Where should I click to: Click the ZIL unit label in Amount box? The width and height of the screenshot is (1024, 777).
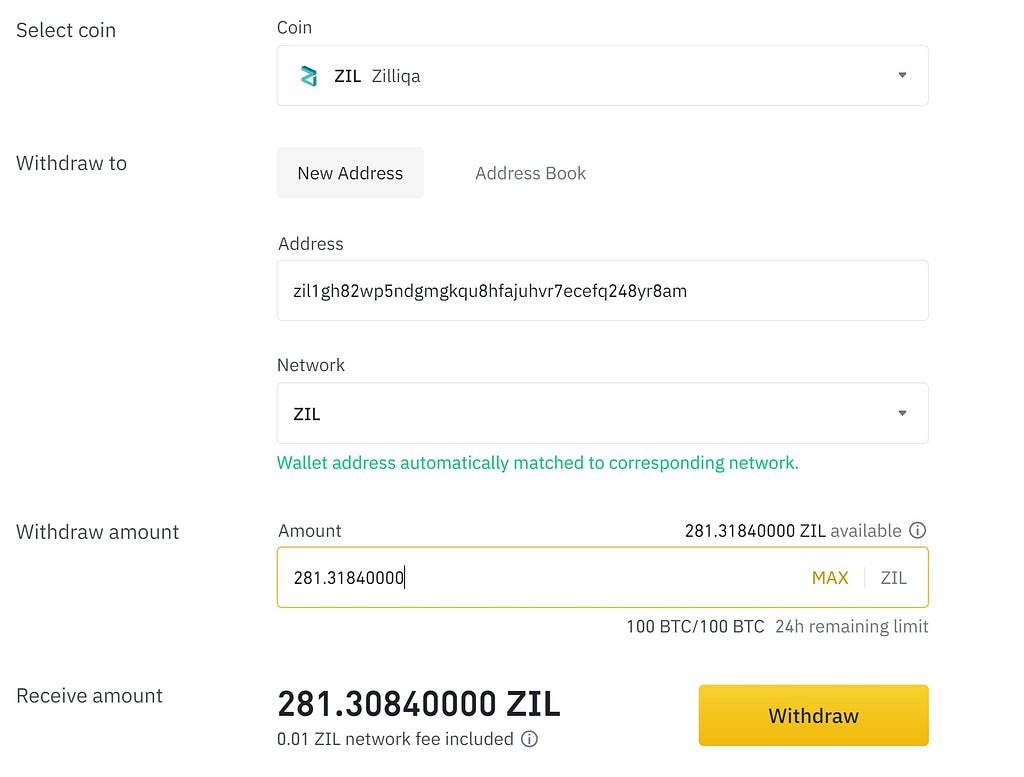(x=893, y=578)
